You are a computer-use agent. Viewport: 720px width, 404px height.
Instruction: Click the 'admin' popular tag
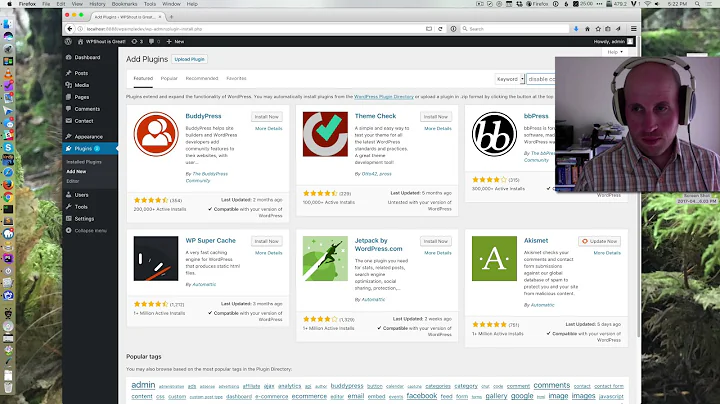click(143, 385)
